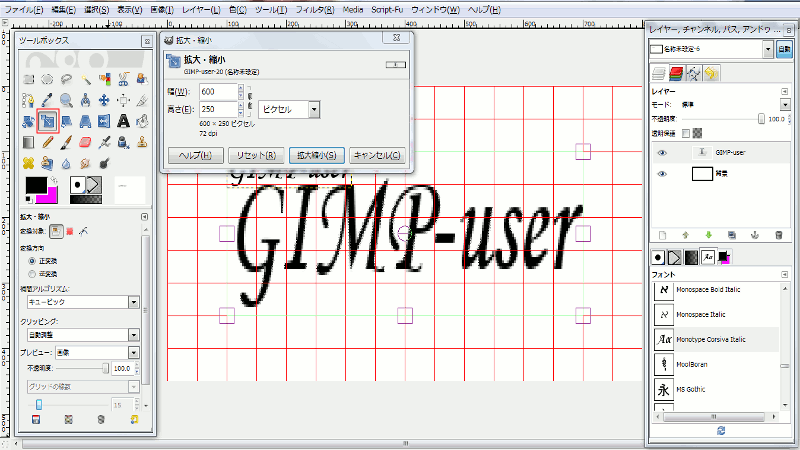
Task: Hide the 背景 layer
Action: 662,174
